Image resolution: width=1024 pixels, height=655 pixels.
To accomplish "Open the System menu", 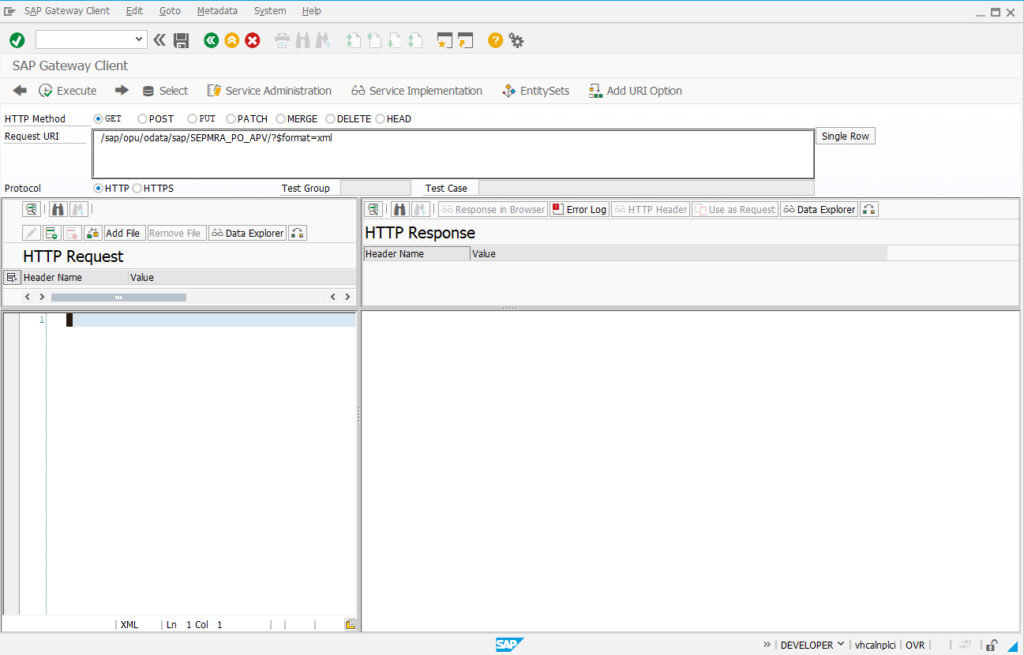I will (270, 11).
